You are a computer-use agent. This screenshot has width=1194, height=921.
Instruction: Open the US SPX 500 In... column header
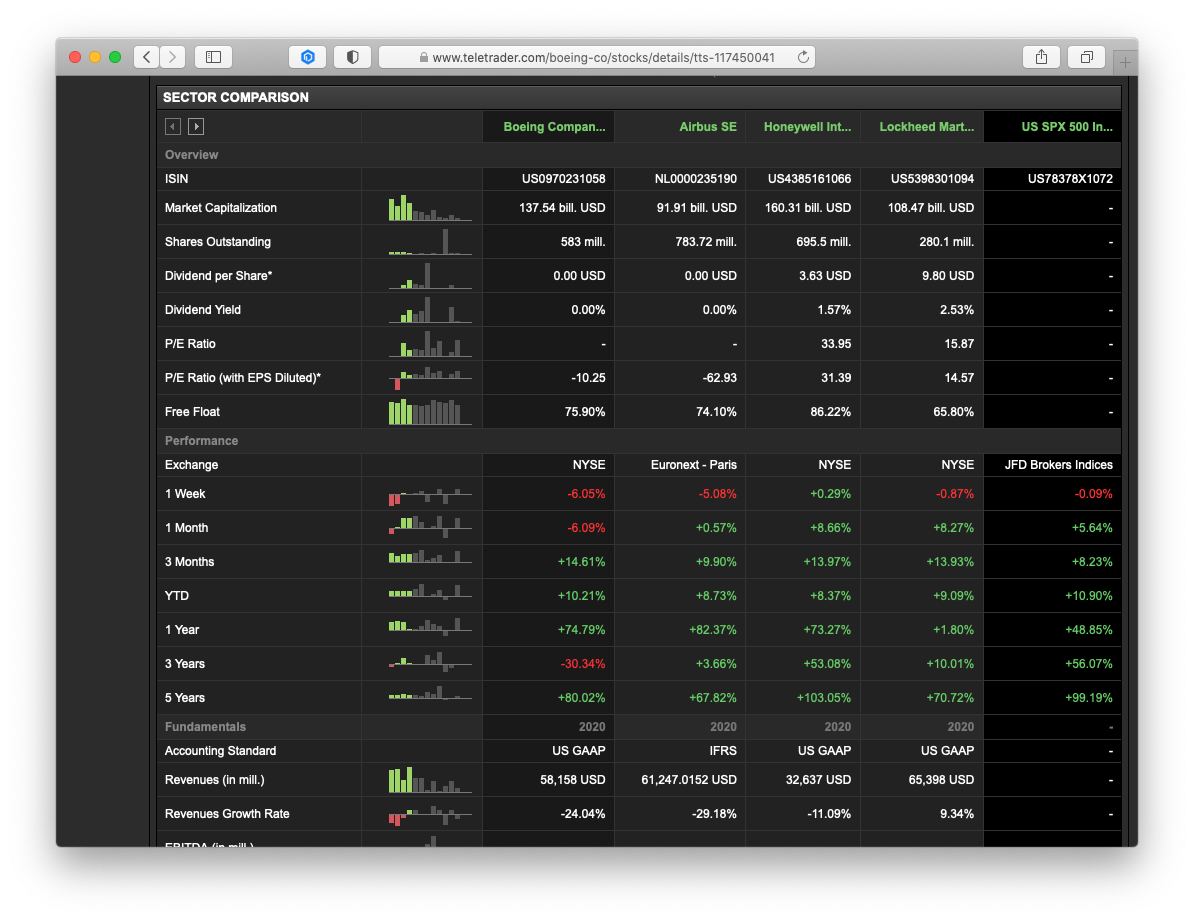(1066, 126)
